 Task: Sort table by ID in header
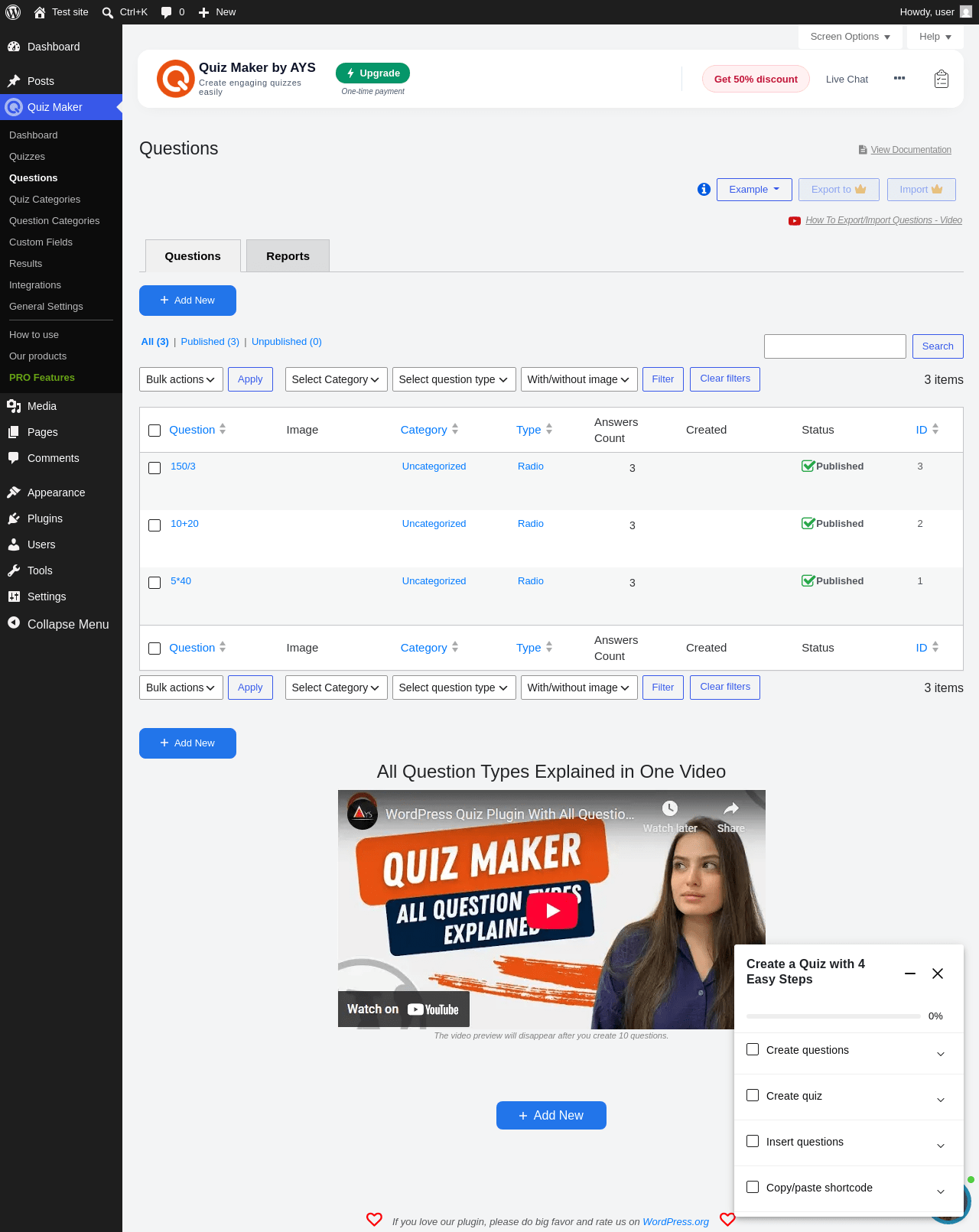[x=927, y=430]
